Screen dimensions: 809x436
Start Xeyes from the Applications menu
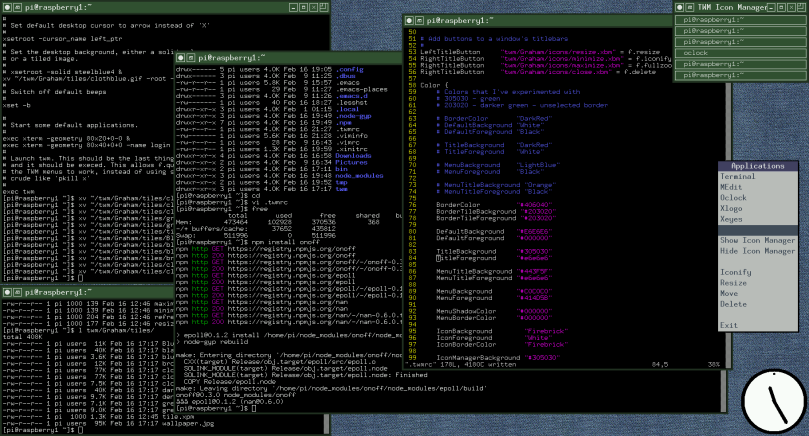pyautogui.click(x=758, y=219)
